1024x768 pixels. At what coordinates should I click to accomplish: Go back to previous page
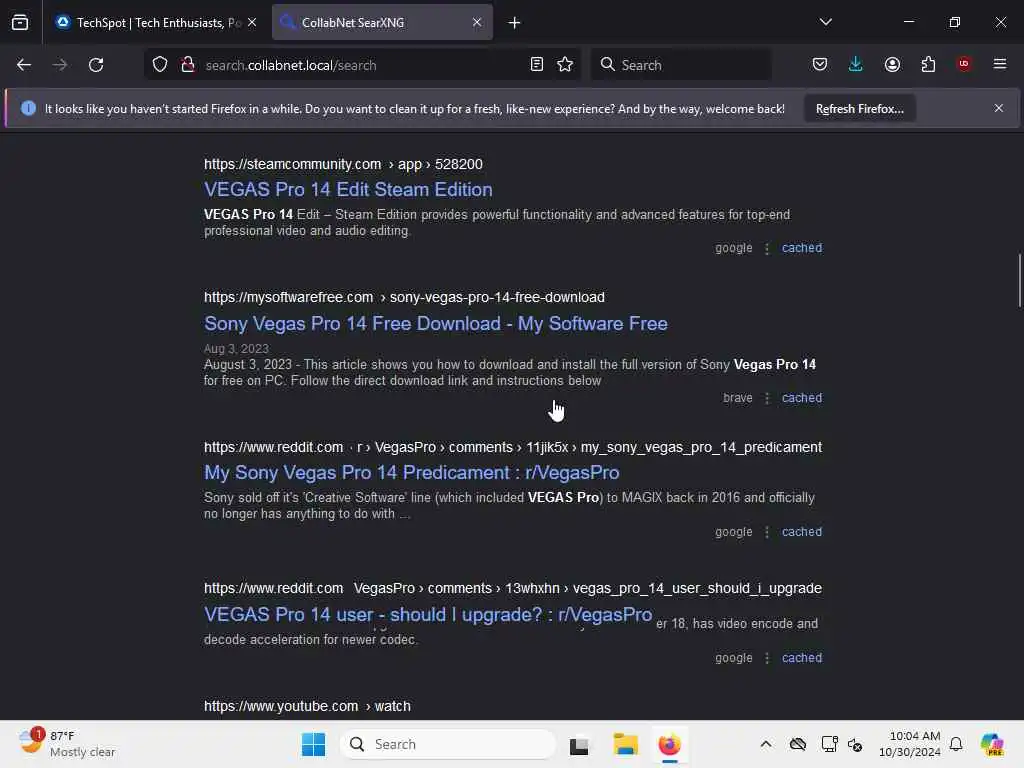[24, 65]
